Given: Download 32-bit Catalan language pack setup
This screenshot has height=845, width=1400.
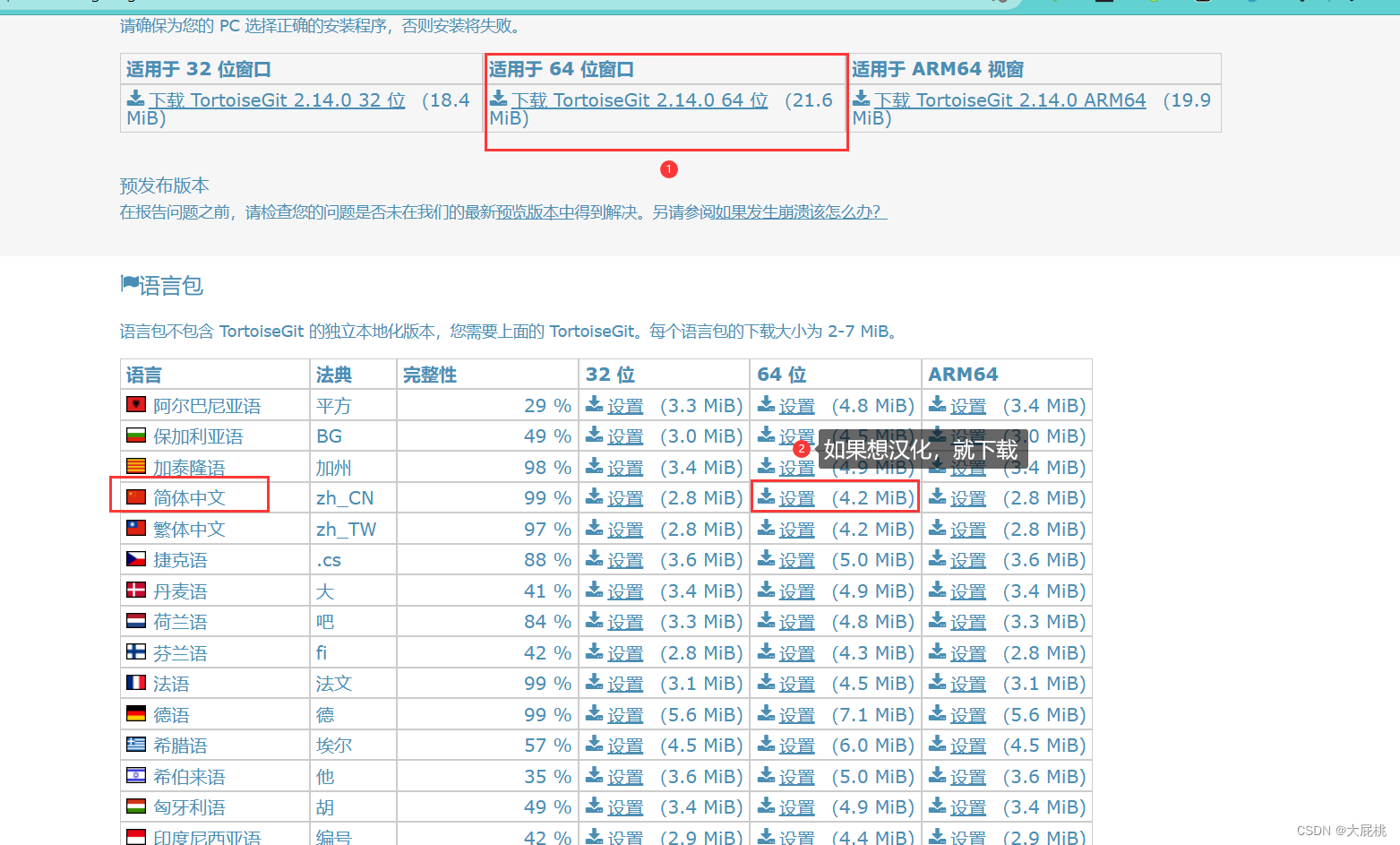Looking at the screenshot, I should (x=625, y=468).
